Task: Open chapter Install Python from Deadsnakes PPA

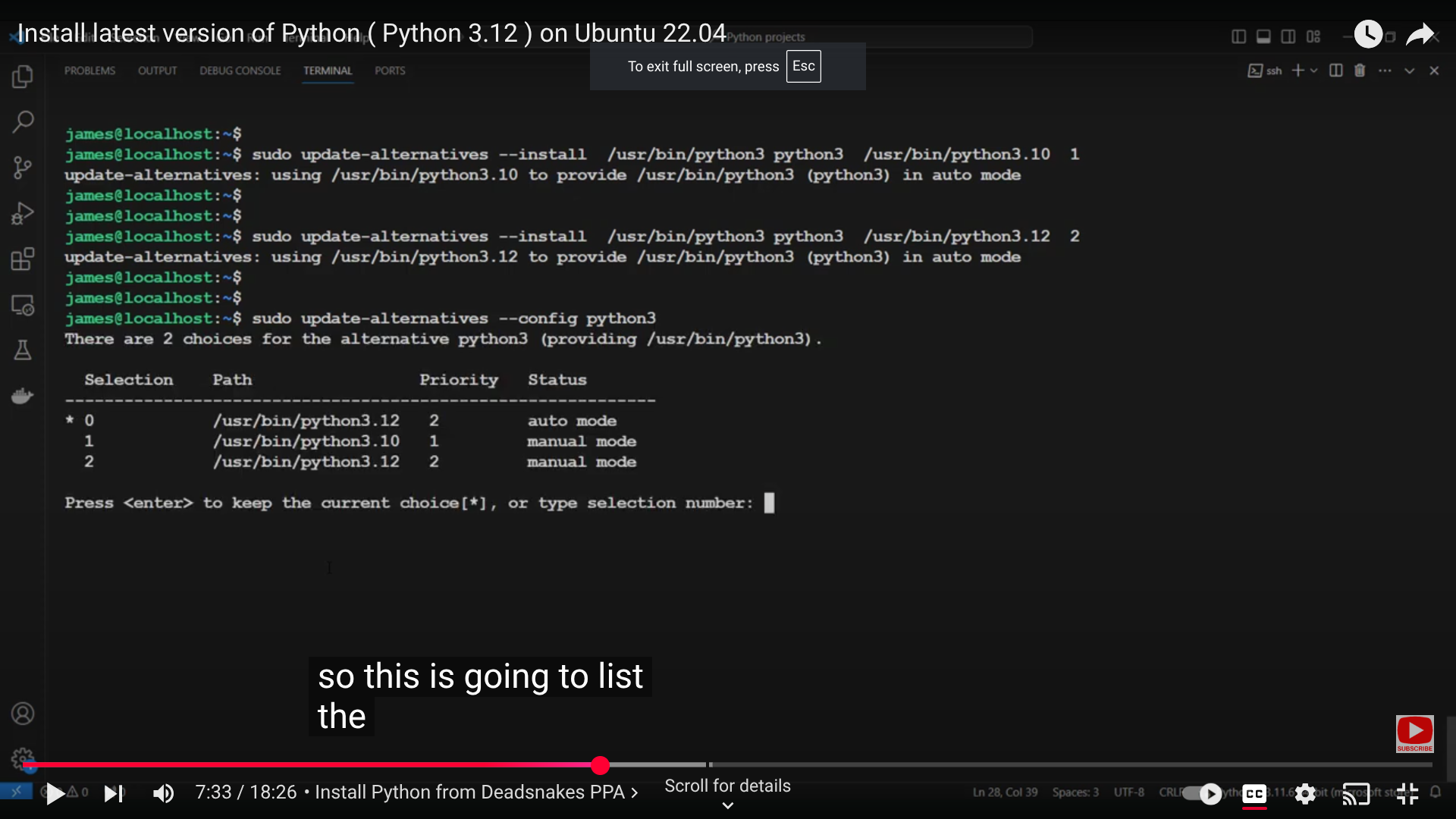Action: point(476,792)
